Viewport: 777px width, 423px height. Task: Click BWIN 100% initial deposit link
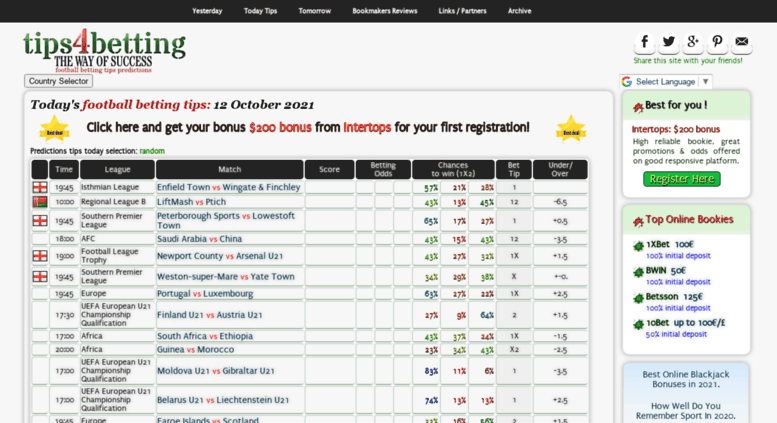click(x=678, y=282)
